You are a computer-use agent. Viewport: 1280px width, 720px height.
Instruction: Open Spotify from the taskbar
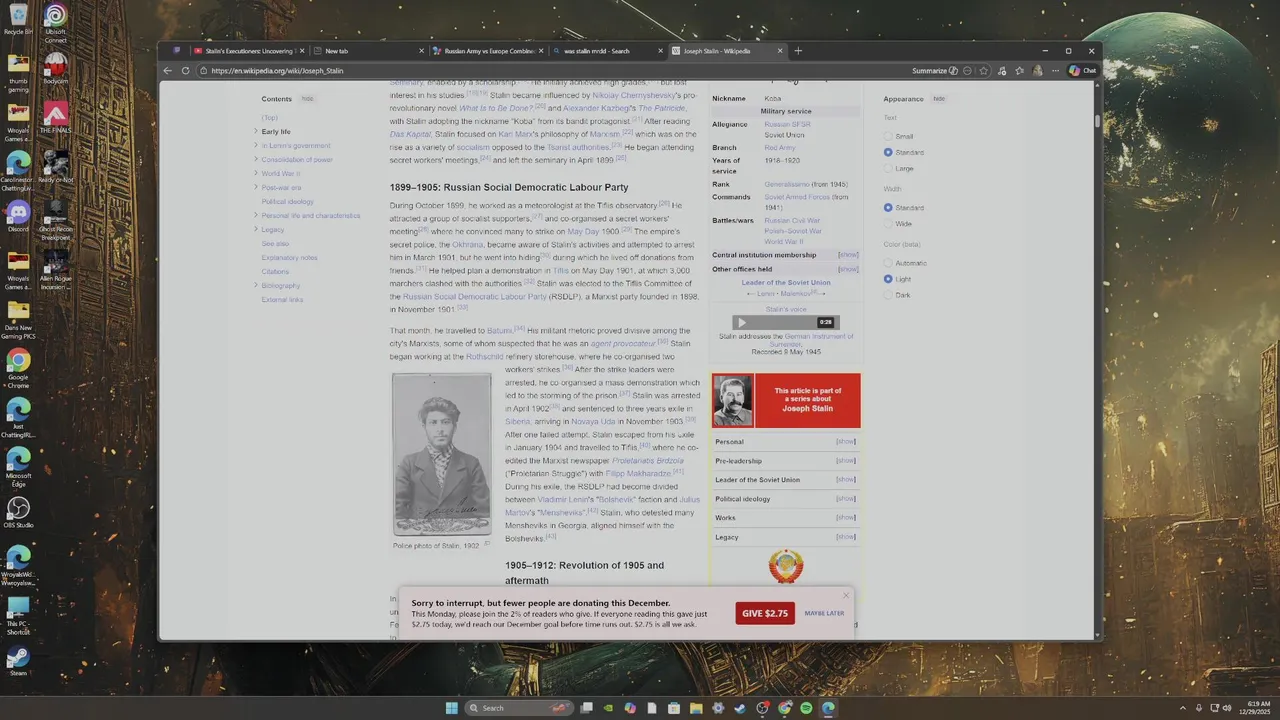(x=806, y=708)
